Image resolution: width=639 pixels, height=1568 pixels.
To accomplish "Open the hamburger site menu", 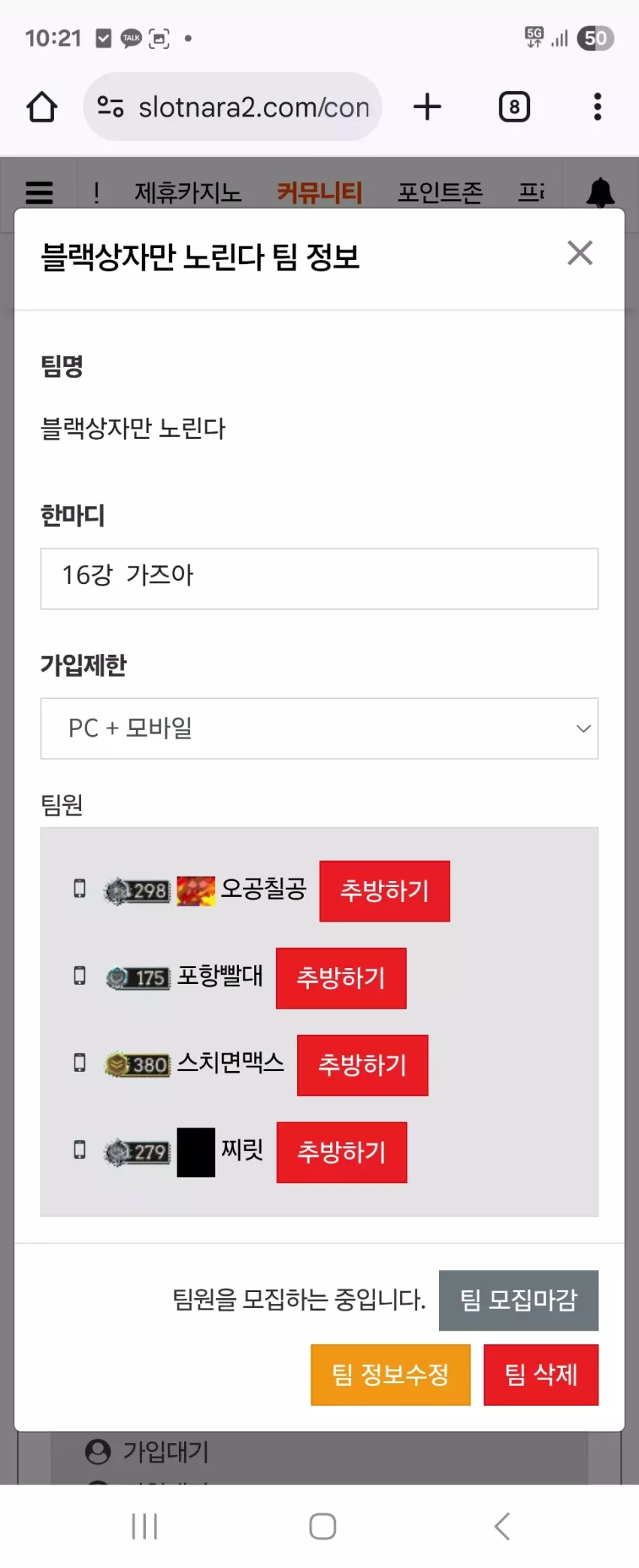I will pos(39,193).
